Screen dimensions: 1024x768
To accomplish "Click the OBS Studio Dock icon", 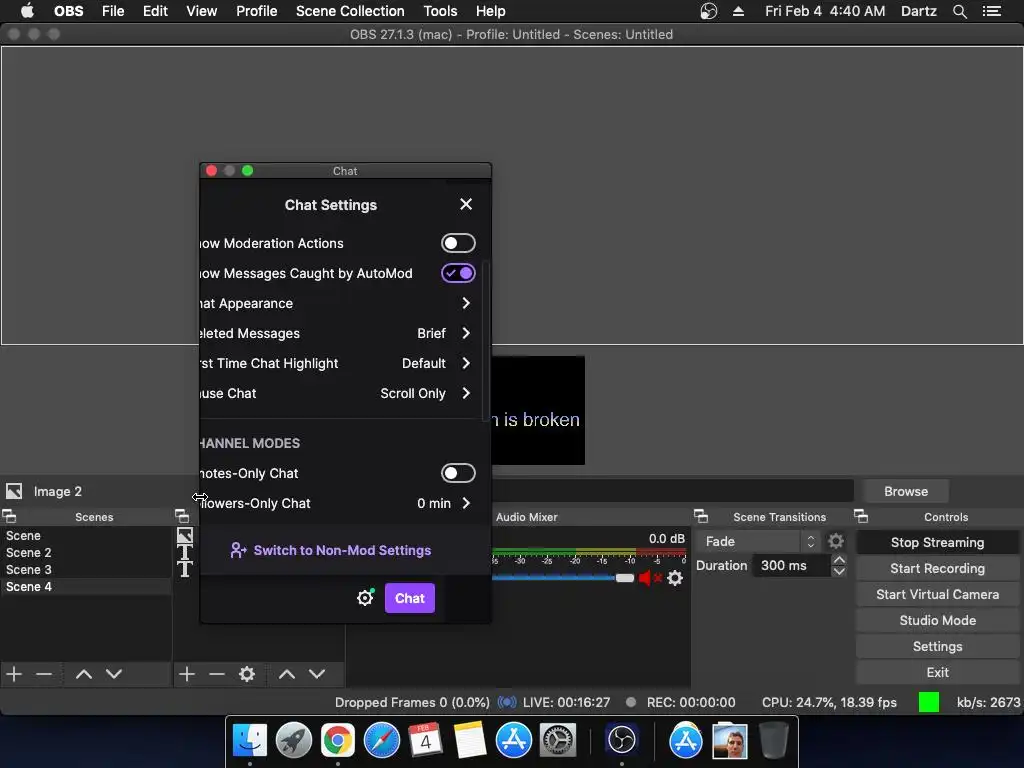I will point(621,741).
